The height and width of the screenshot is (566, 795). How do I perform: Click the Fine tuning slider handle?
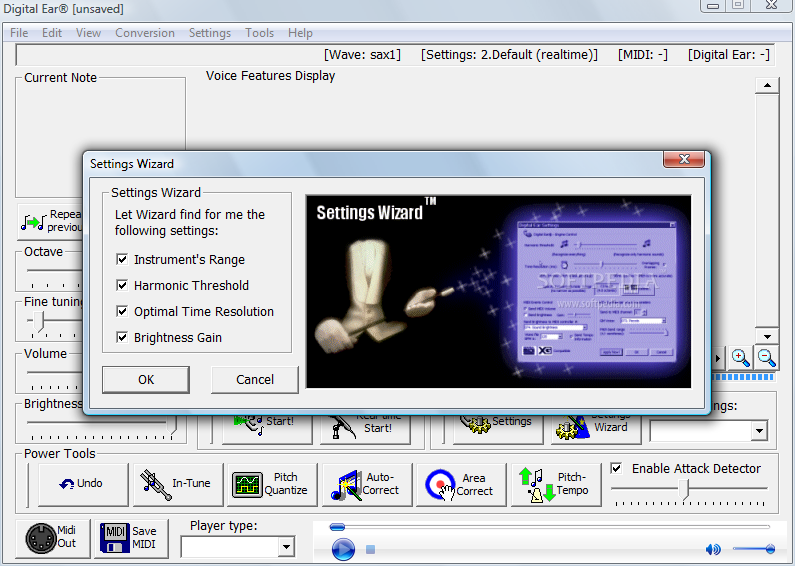[x=39, y=321]
